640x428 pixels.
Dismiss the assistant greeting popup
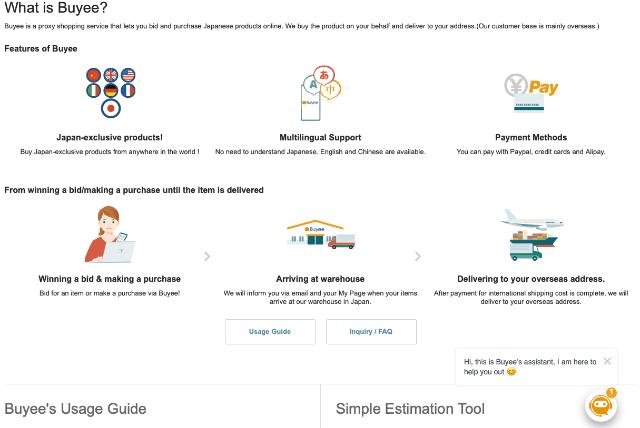607,361
